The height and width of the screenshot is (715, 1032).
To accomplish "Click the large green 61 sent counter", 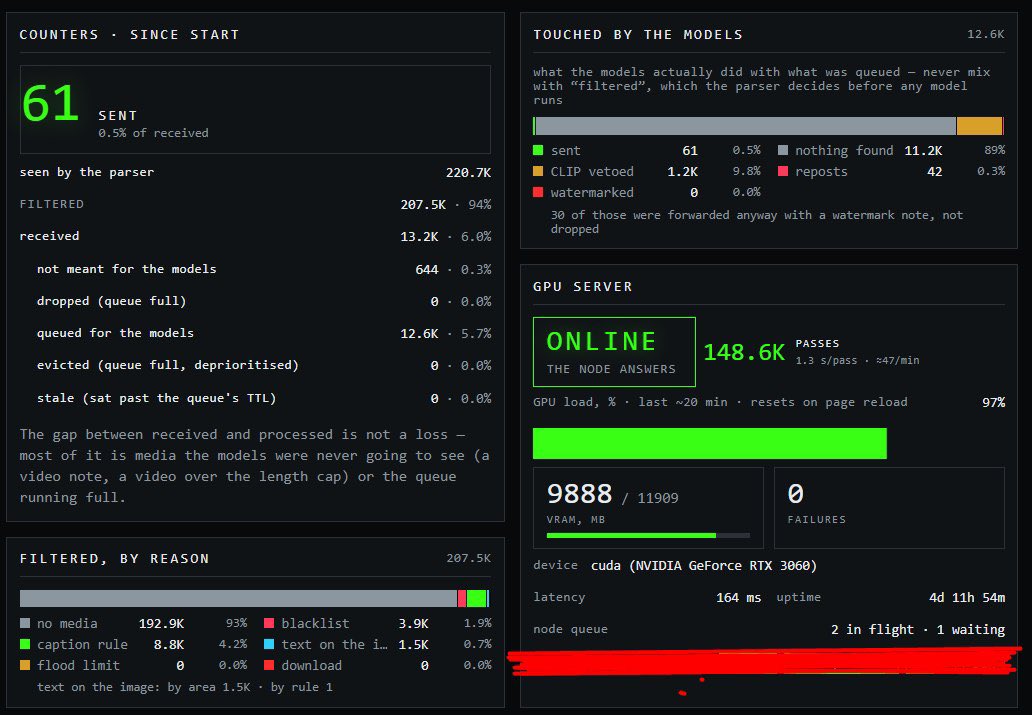I will click(51, 104).
